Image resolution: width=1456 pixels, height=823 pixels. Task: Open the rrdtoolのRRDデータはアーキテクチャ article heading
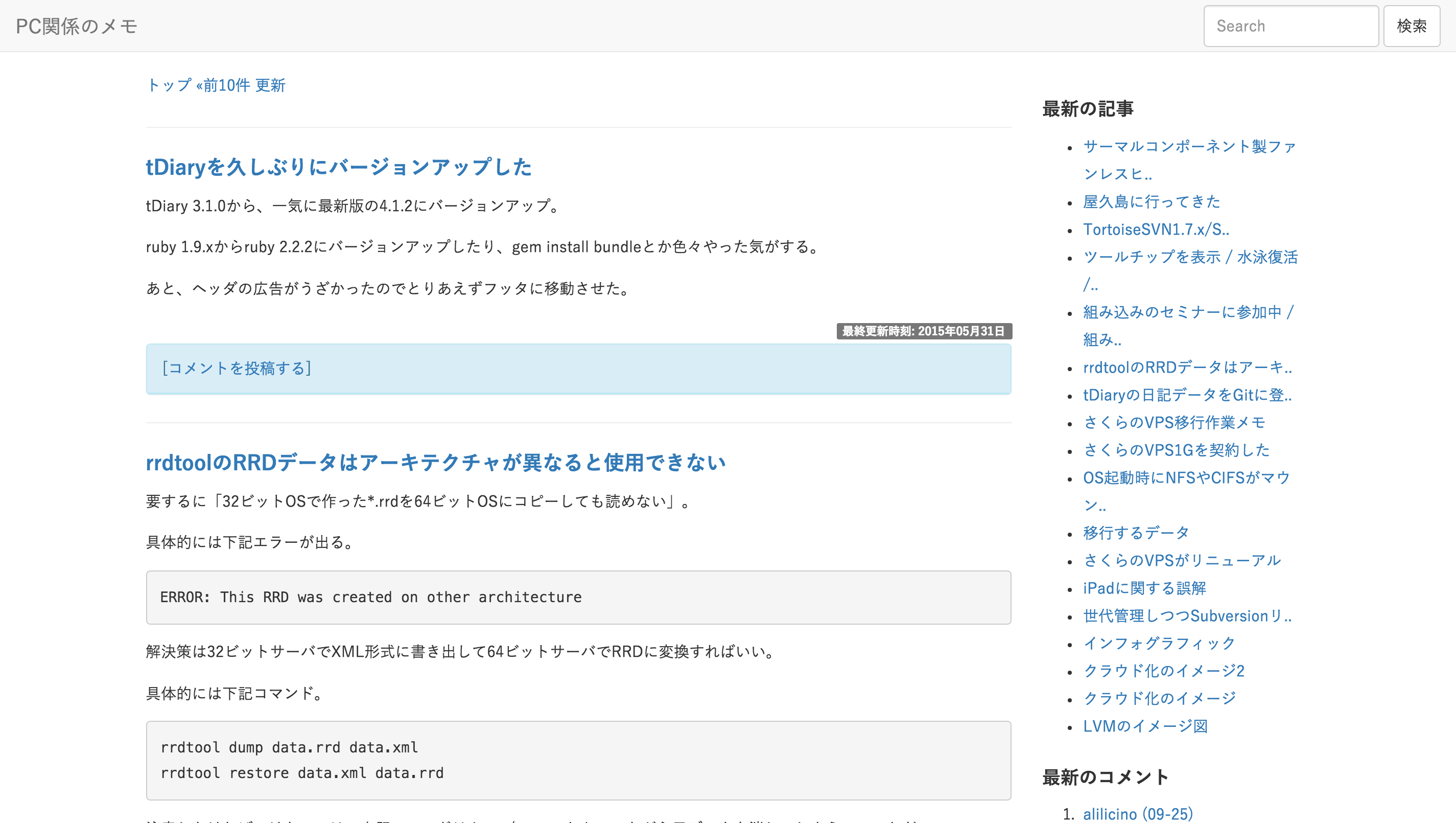coord(436,463)
